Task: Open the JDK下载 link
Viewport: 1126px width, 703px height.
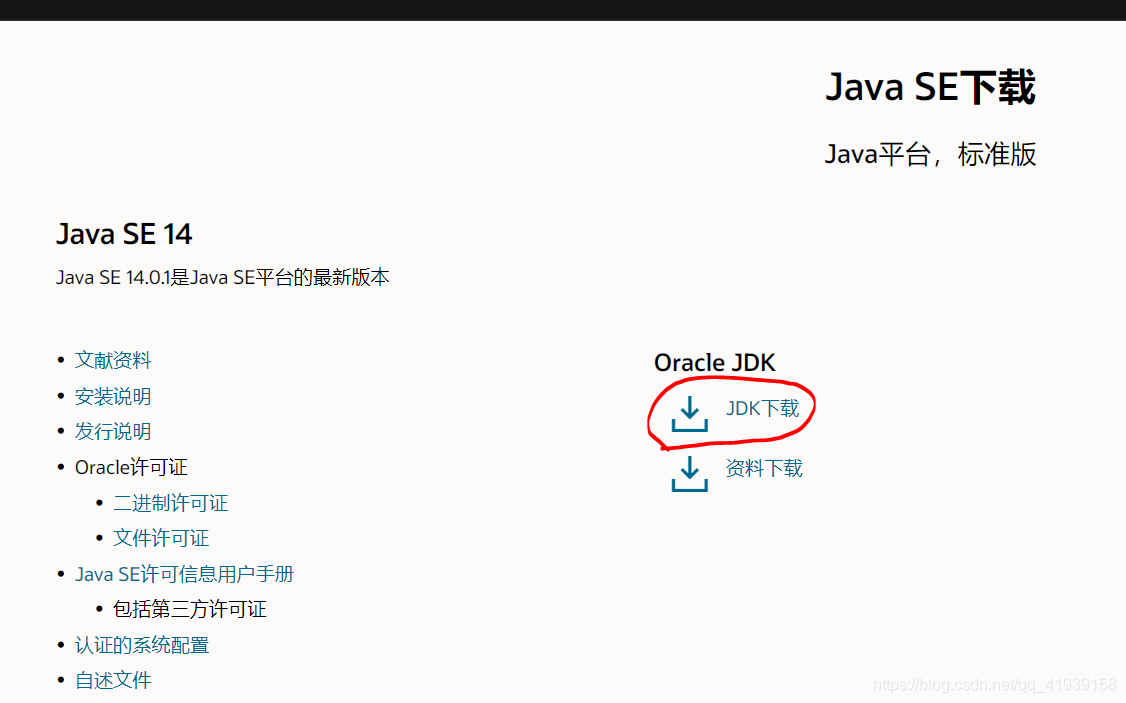Action: [763, 409]
